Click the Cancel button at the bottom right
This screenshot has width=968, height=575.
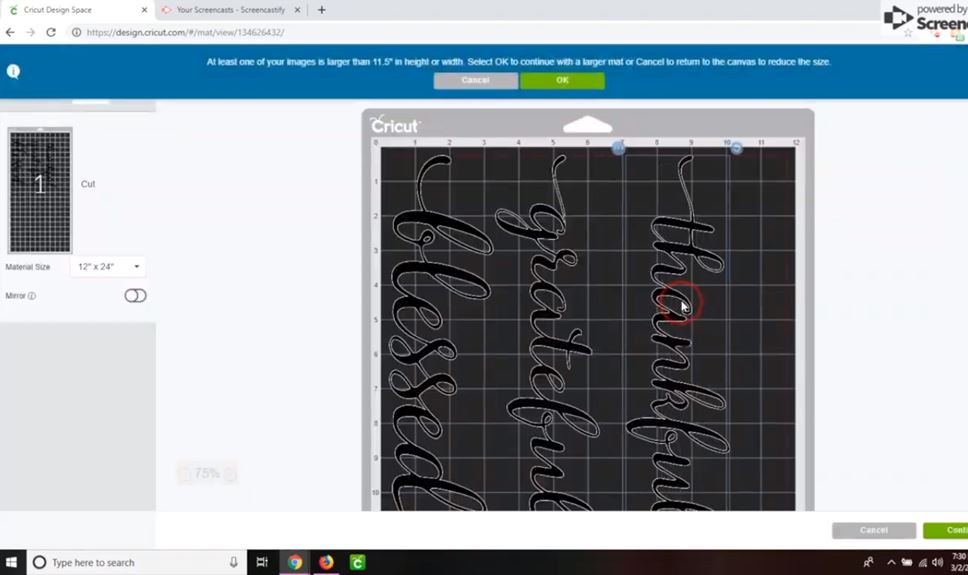(x=874, y=530)
